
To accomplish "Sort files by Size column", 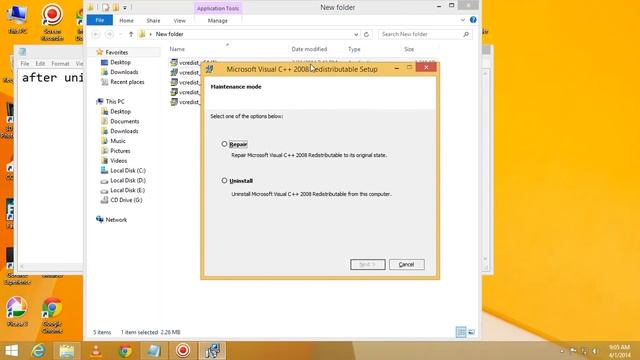I will tap(409, 49).
